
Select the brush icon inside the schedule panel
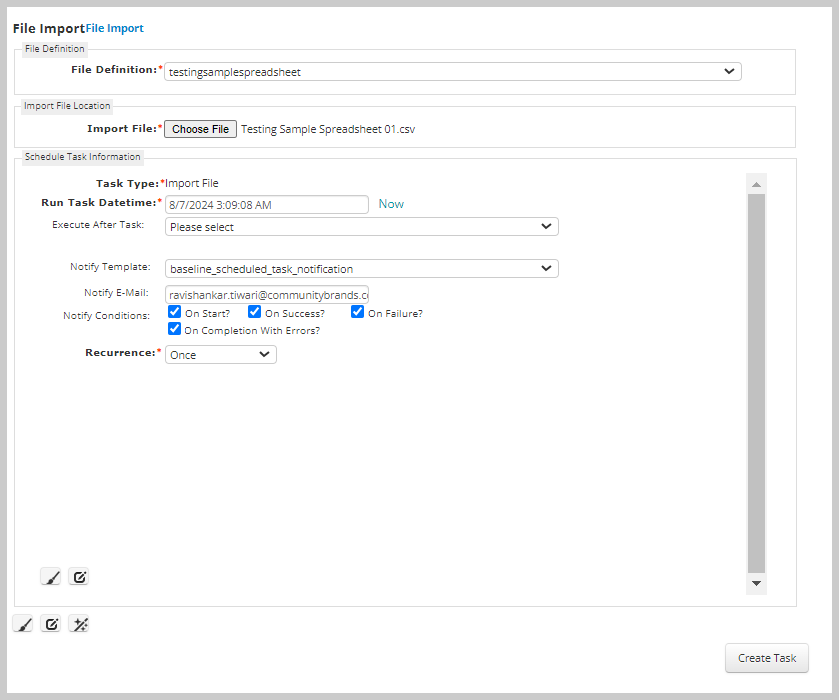pos(50,577)
